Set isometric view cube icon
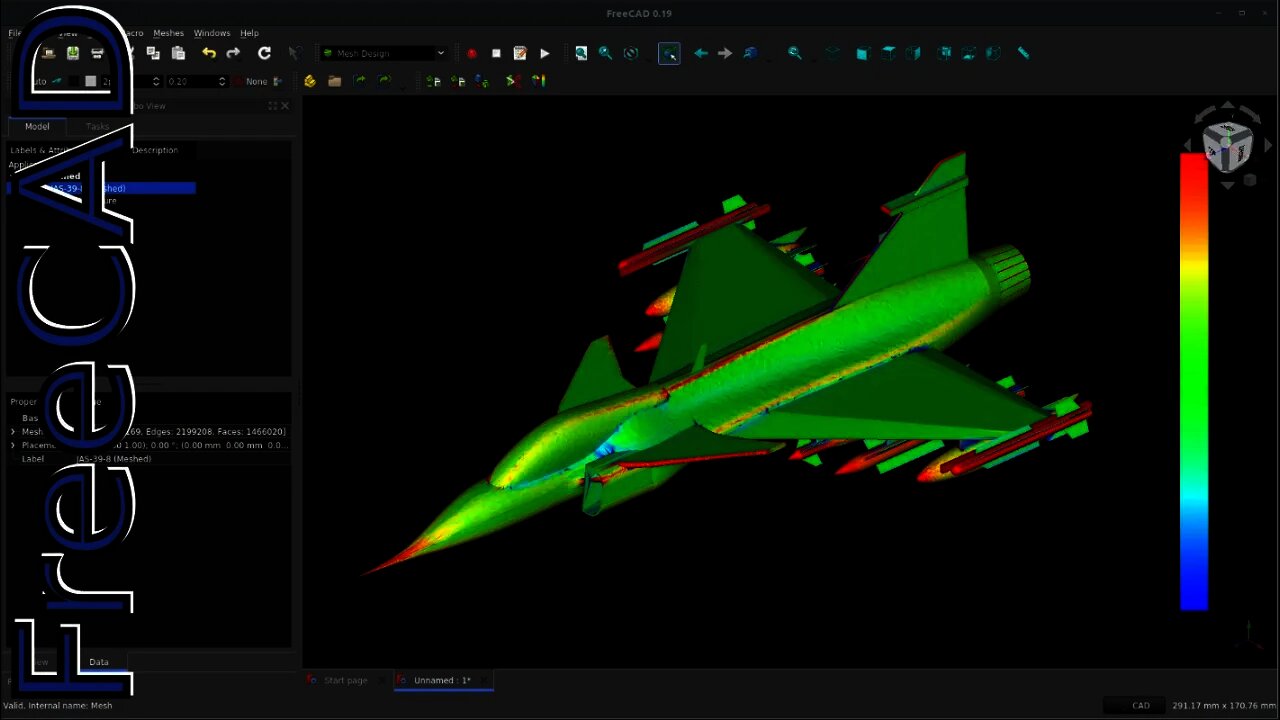Image resolution: width=1280 pixels, height=720 pixels. tap(833, 53)
